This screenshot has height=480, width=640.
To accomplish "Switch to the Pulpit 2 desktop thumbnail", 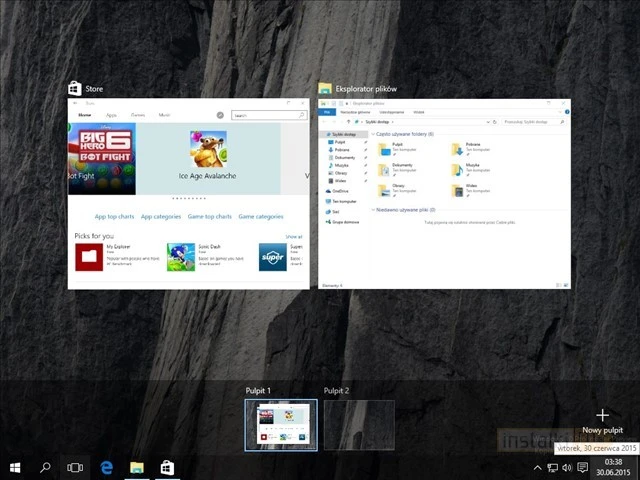I will (x=359, y=425).
